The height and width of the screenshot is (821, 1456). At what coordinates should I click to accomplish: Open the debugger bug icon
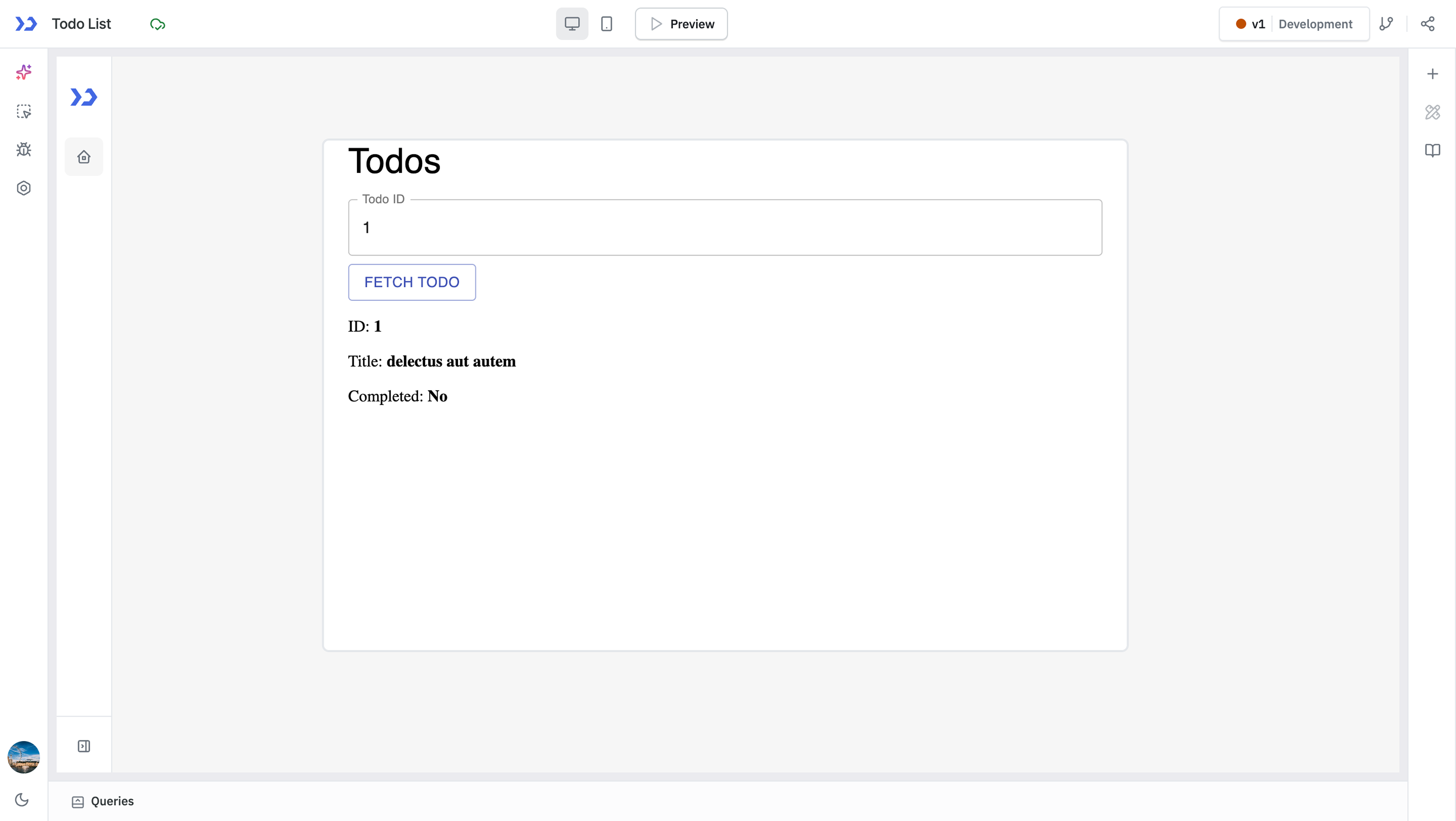point(23,149)
